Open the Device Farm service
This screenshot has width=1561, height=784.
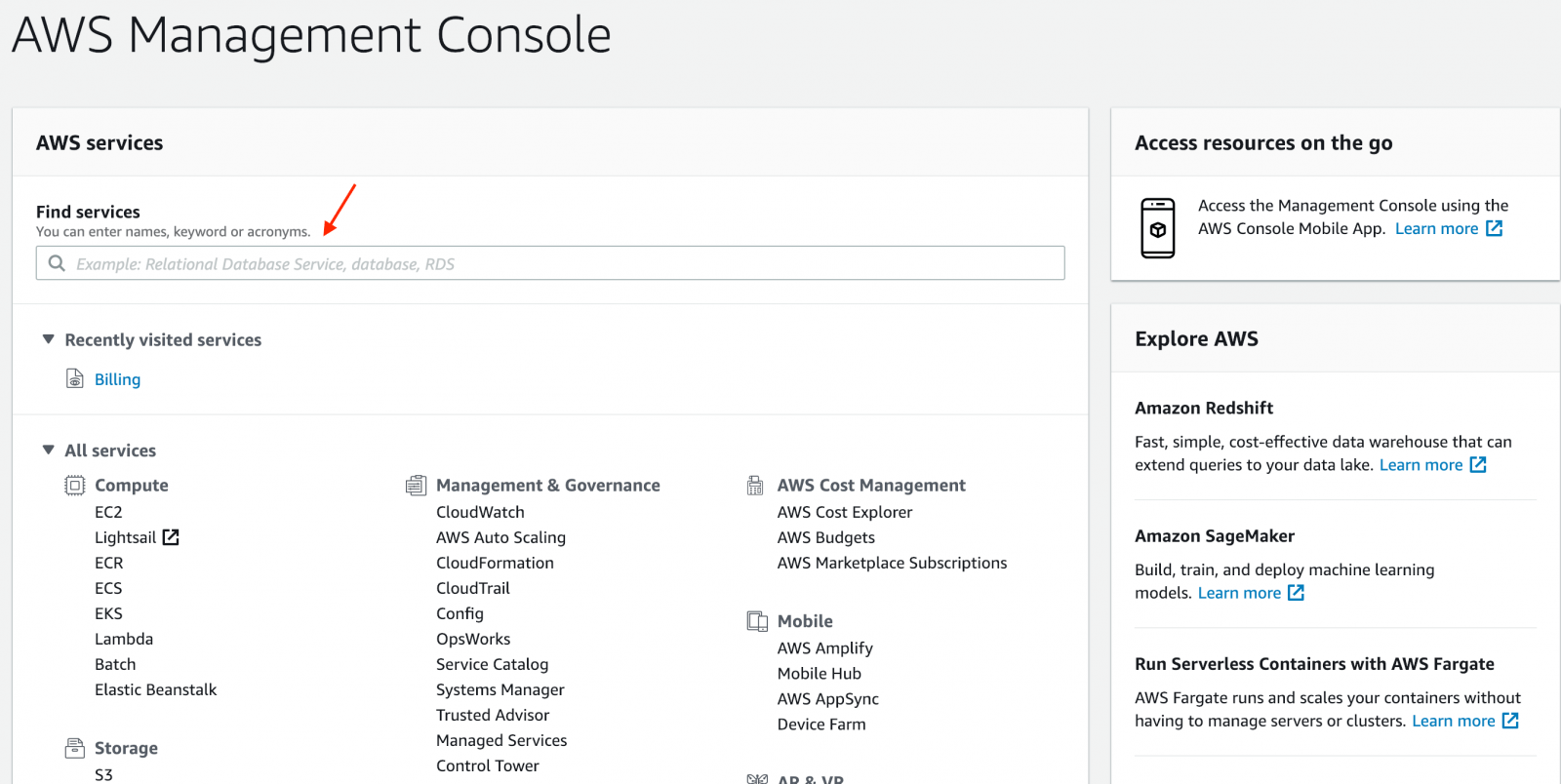point(821,724)
